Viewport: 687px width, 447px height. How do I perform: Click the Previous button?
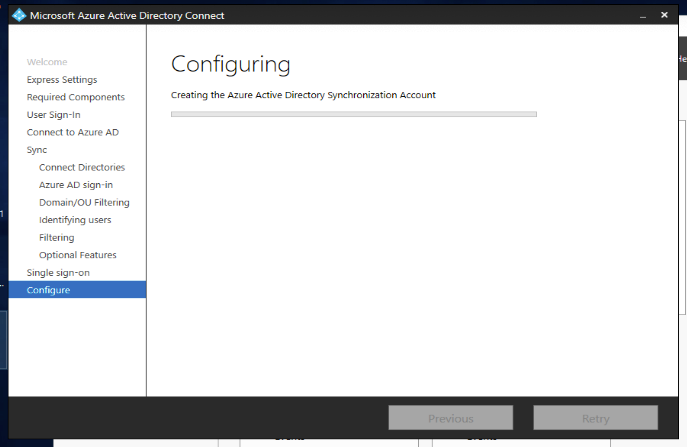[x=450, y=418]
